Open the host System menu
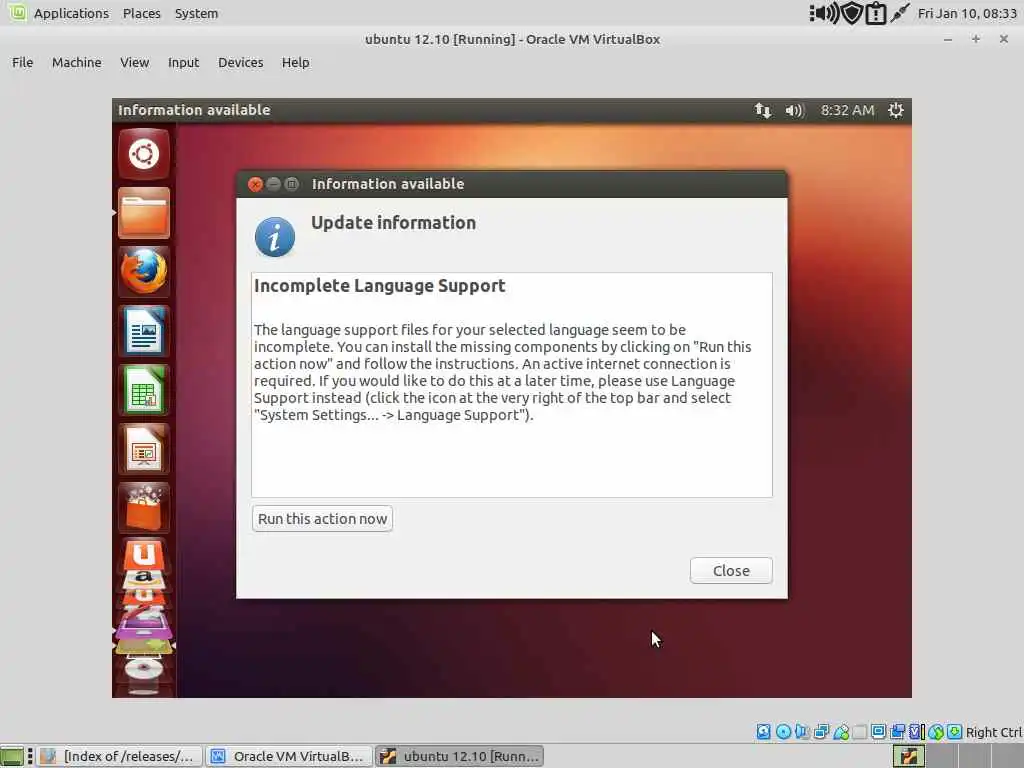 pyautogui.click(x=197, y=13)
